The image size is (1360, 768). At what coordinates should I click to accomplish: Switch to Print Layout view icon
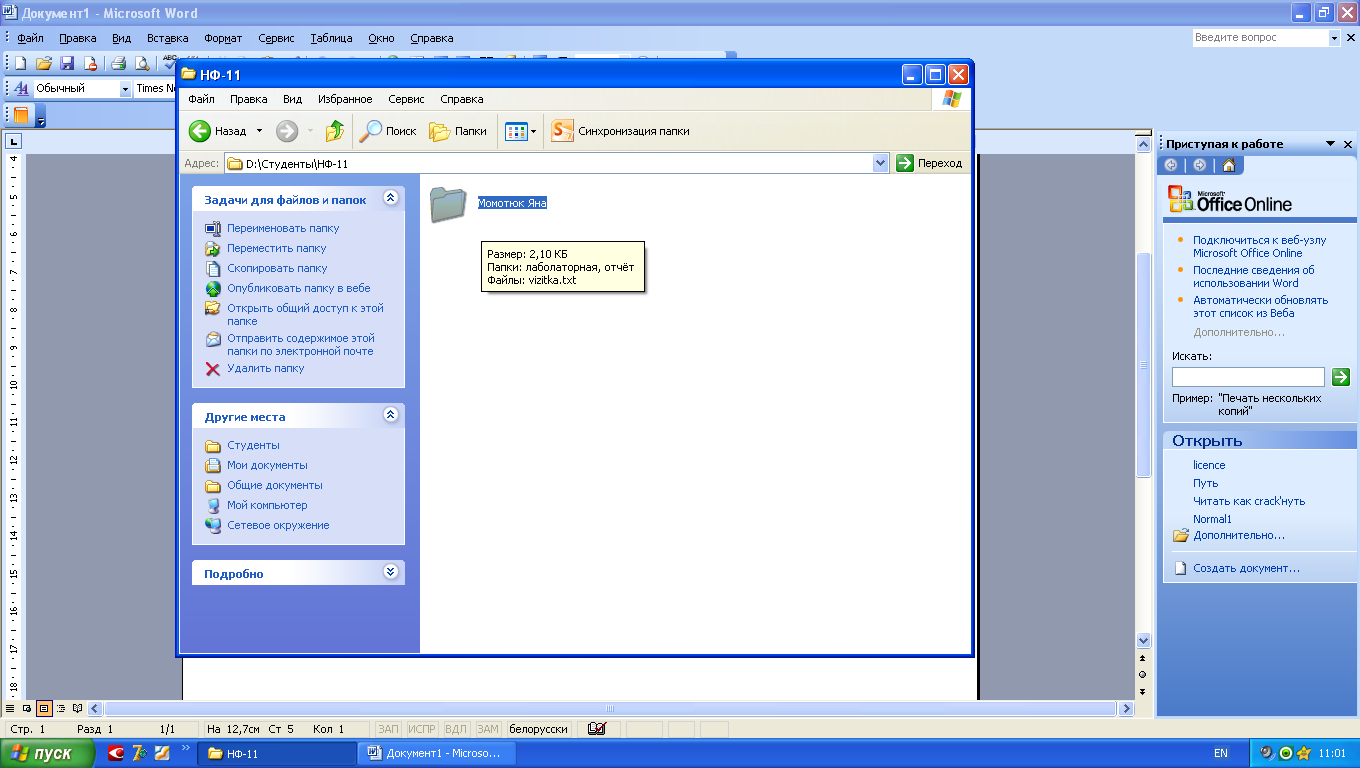[44, 708]
